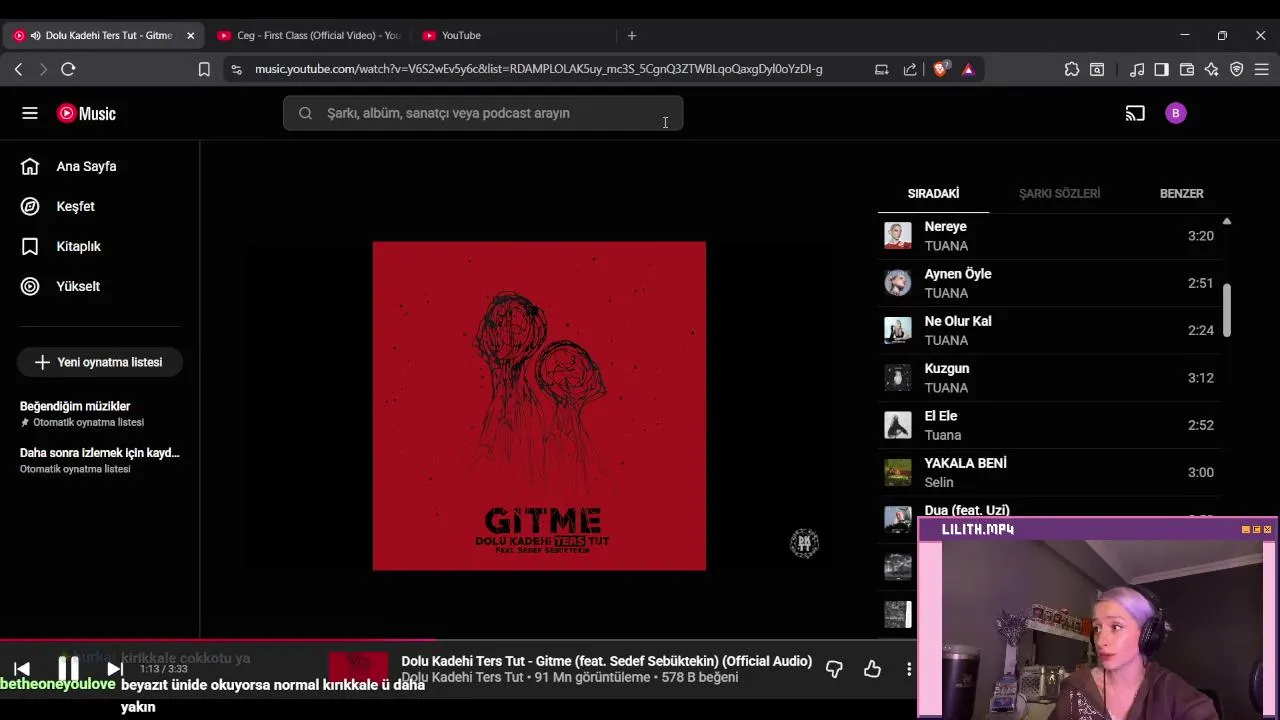1280x720 pixels.
Task: Click the share page icon in address bar
Action: [910, 69]
